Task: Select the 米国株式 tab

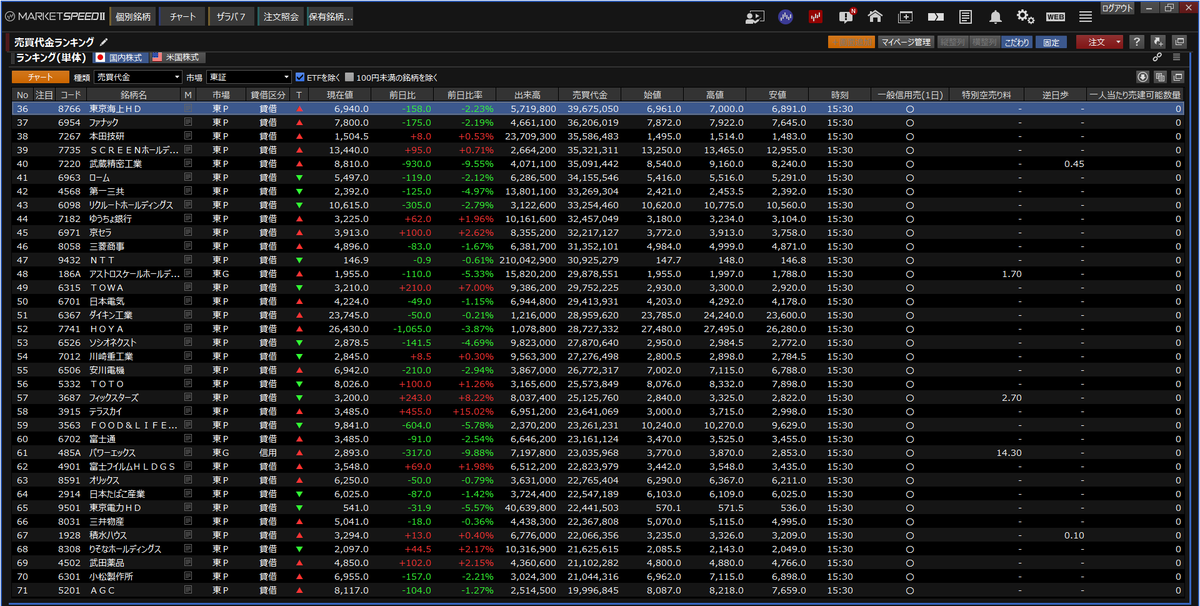Action: pyautogui.click(x=176, y=57)
